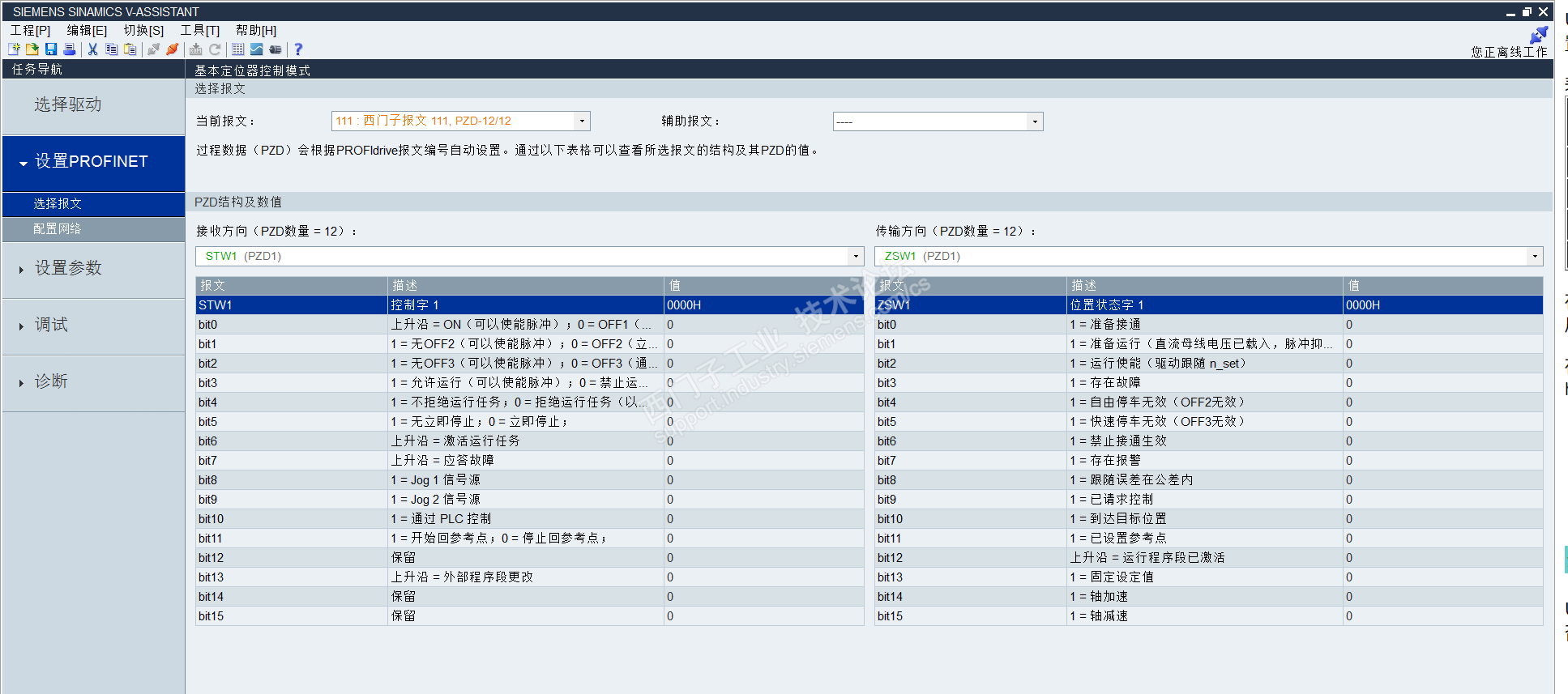Click the Copy toolbar icon
Image resolution: width=1568 pixels, height=694 pixels.
click(111, 49)
